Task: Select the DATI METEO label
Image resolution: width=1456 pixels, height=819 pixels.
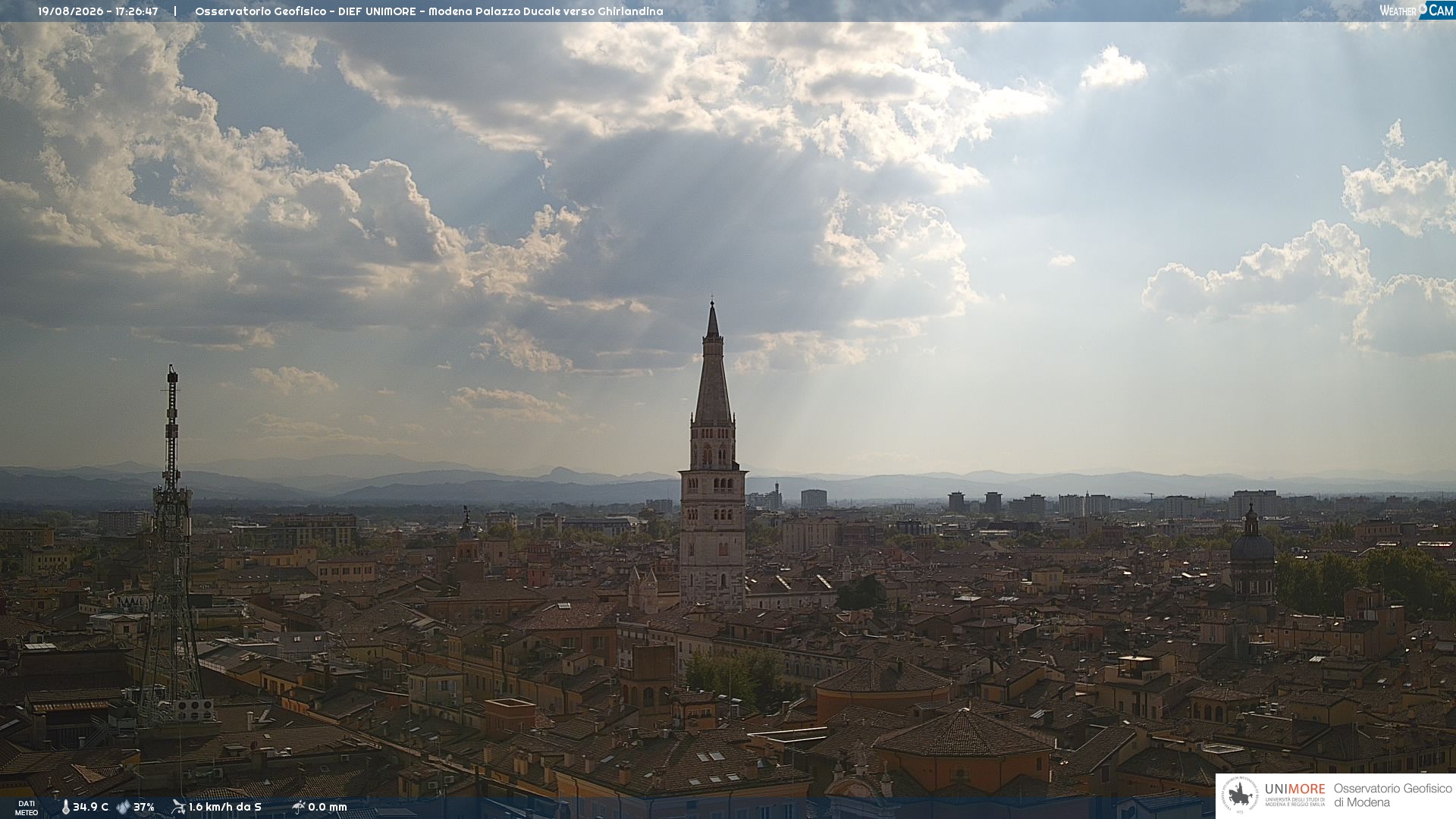Action: pyautogui.click(x=27, y=808)
